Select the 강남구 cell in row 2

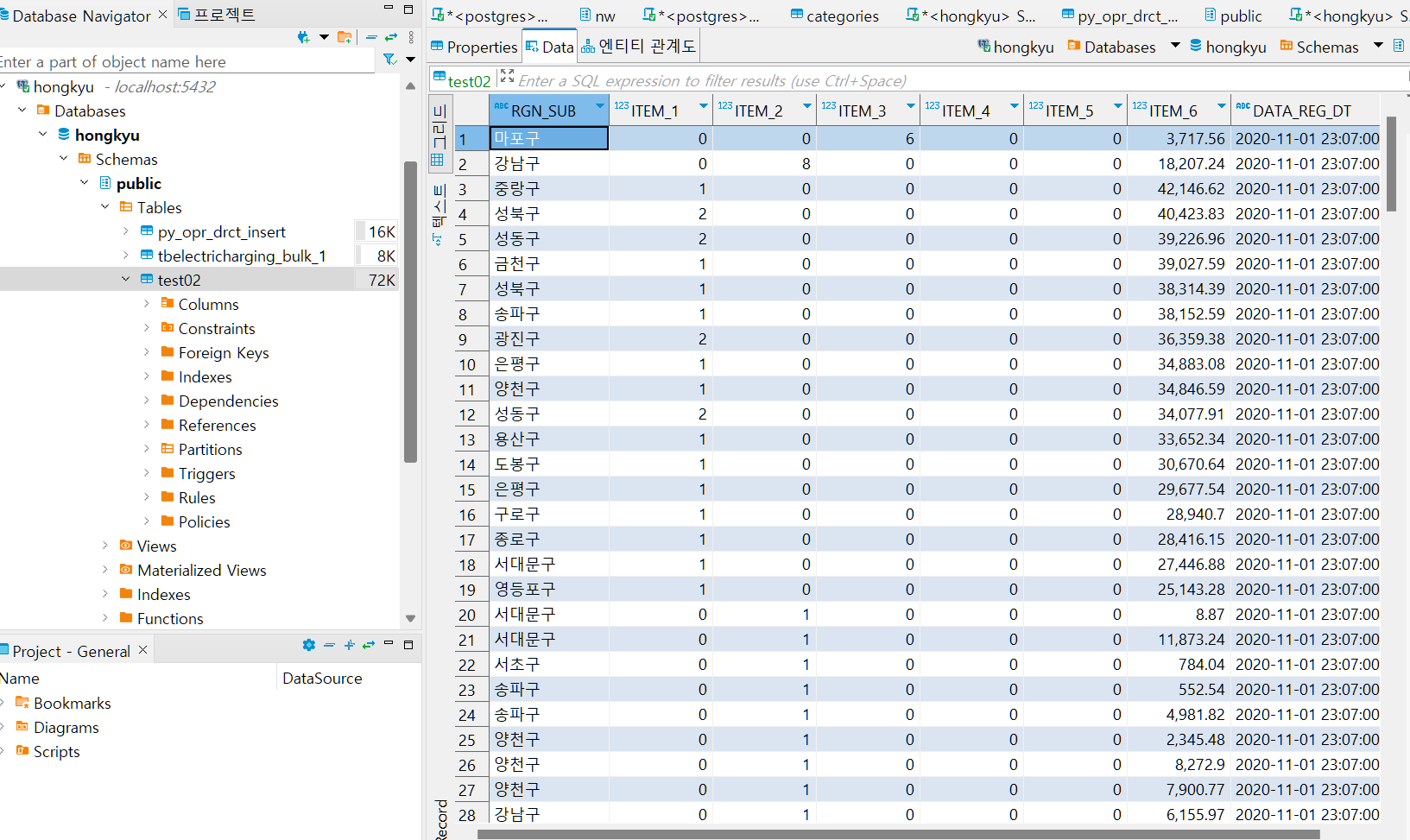pyautogui.click(x=549, y=163)
